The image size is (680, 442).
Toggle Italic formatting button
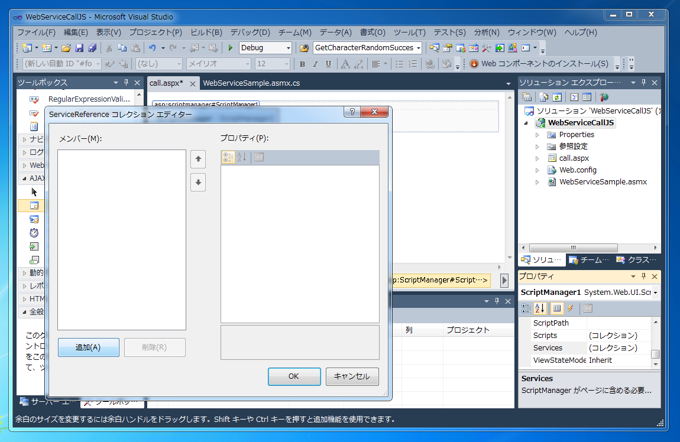(315, 64)
